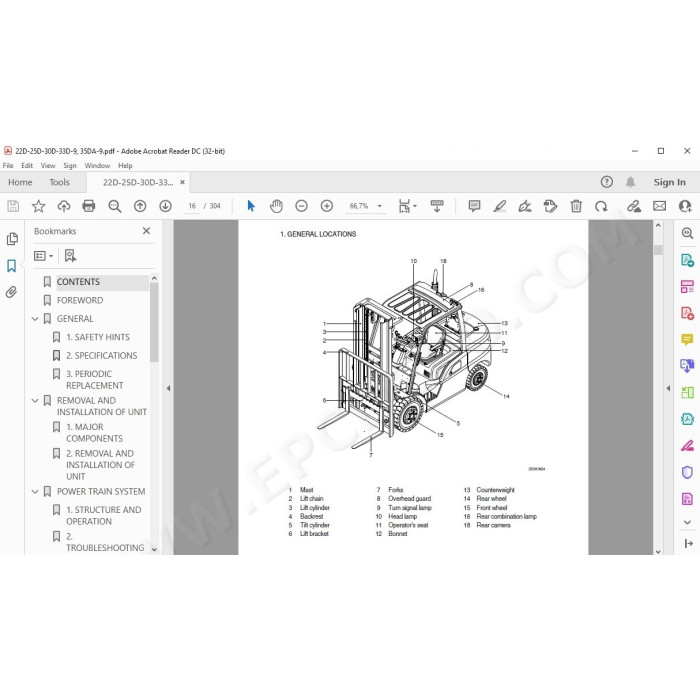Go to previous page arrow
700x700 pixels.
[140, 206]
